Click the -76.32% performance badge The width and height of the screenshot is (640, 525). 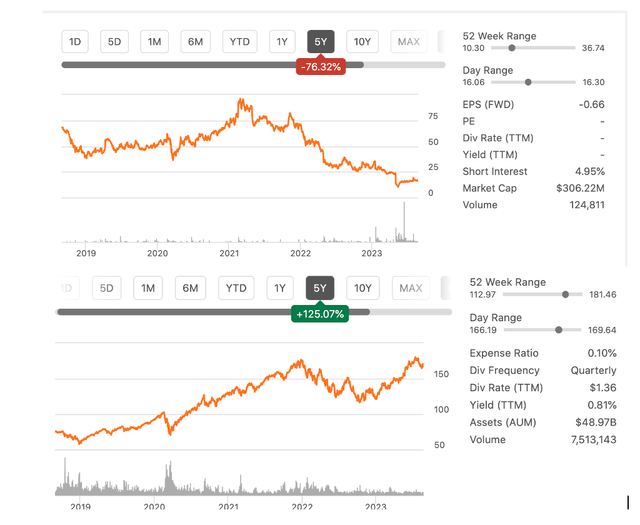(320, 67)
